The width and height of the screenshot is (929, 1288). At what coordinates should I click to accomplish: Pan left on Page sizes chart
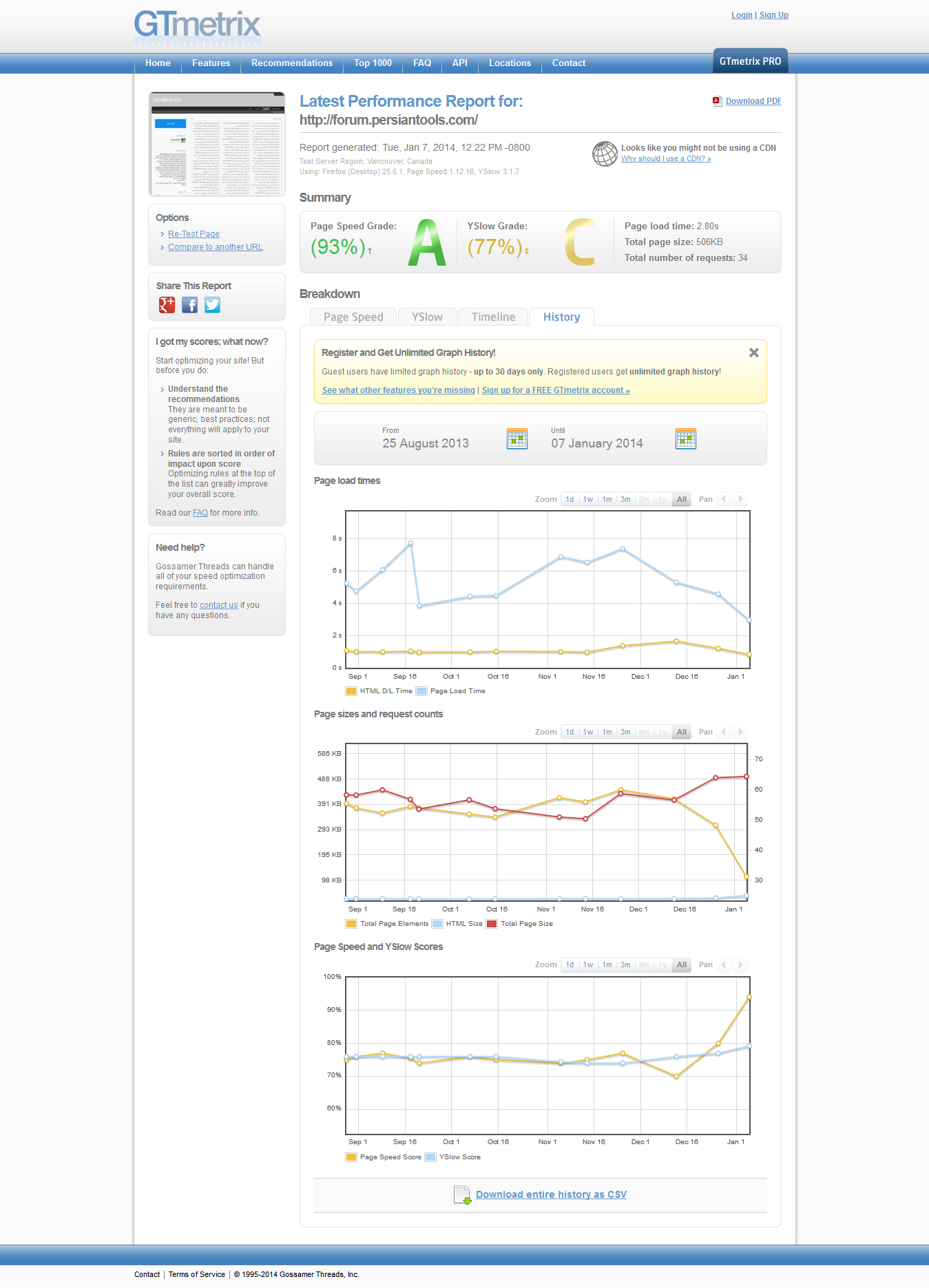(723, 732)
